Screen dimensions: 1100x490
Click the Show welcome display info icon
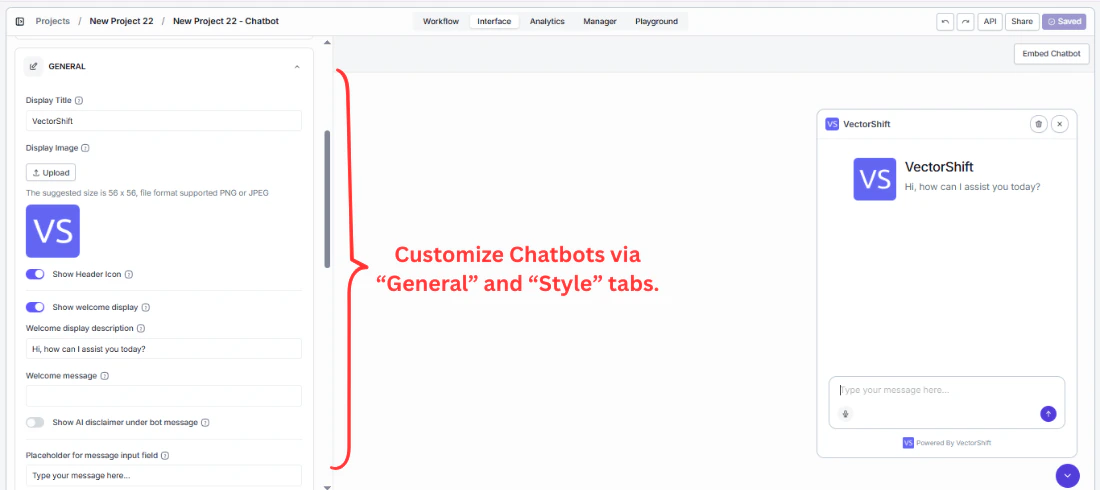[145, 307]
